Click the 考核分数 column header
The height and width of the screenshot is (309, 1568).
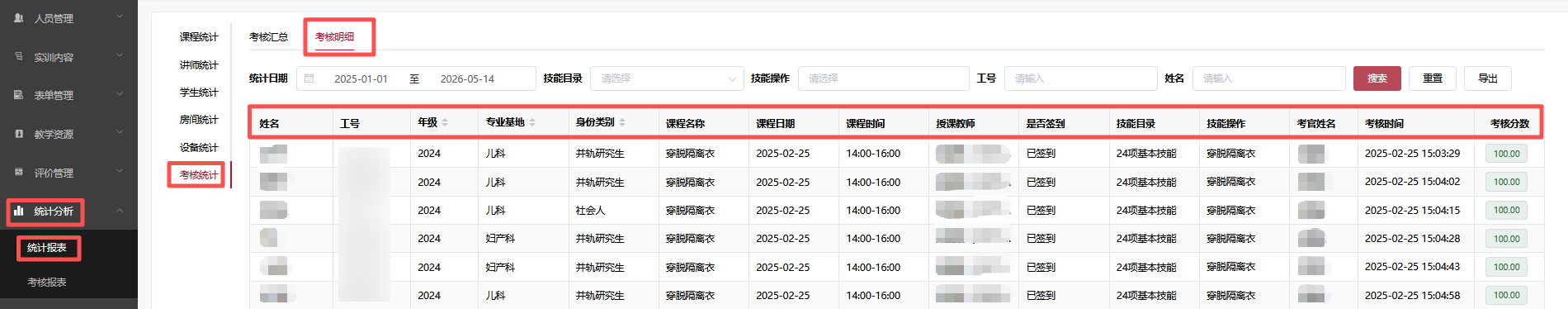pos(1509,123)
